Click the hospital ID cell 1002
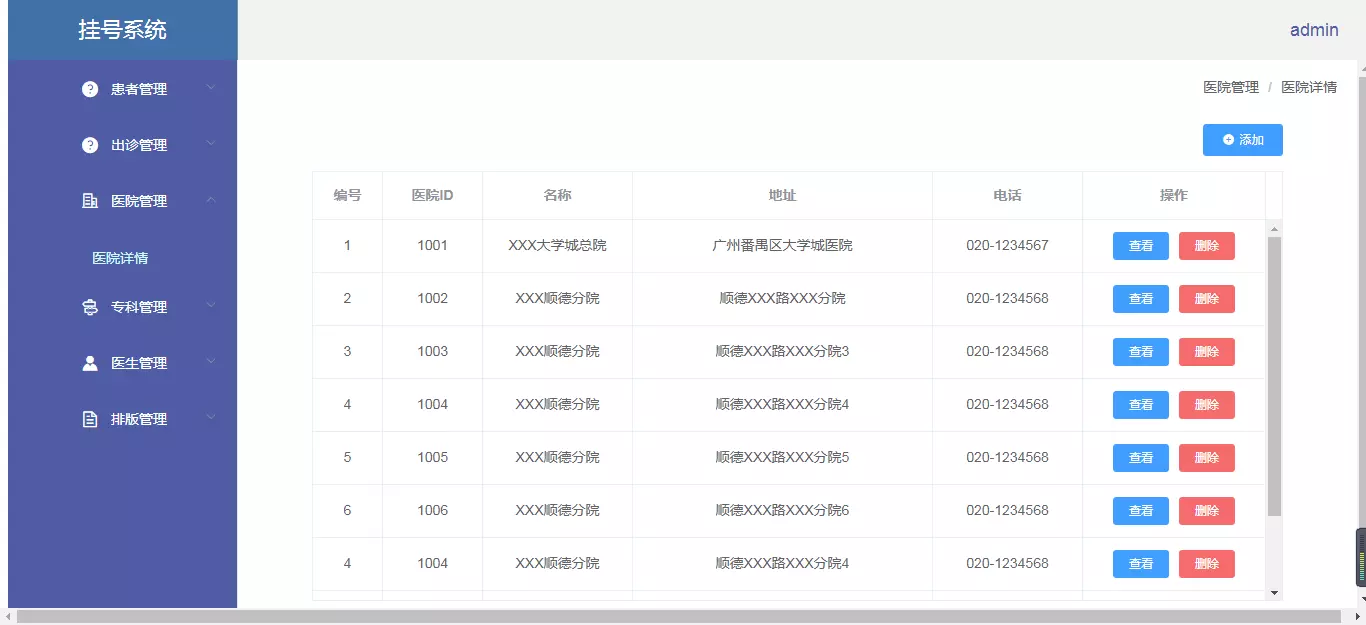 [432, 298]
